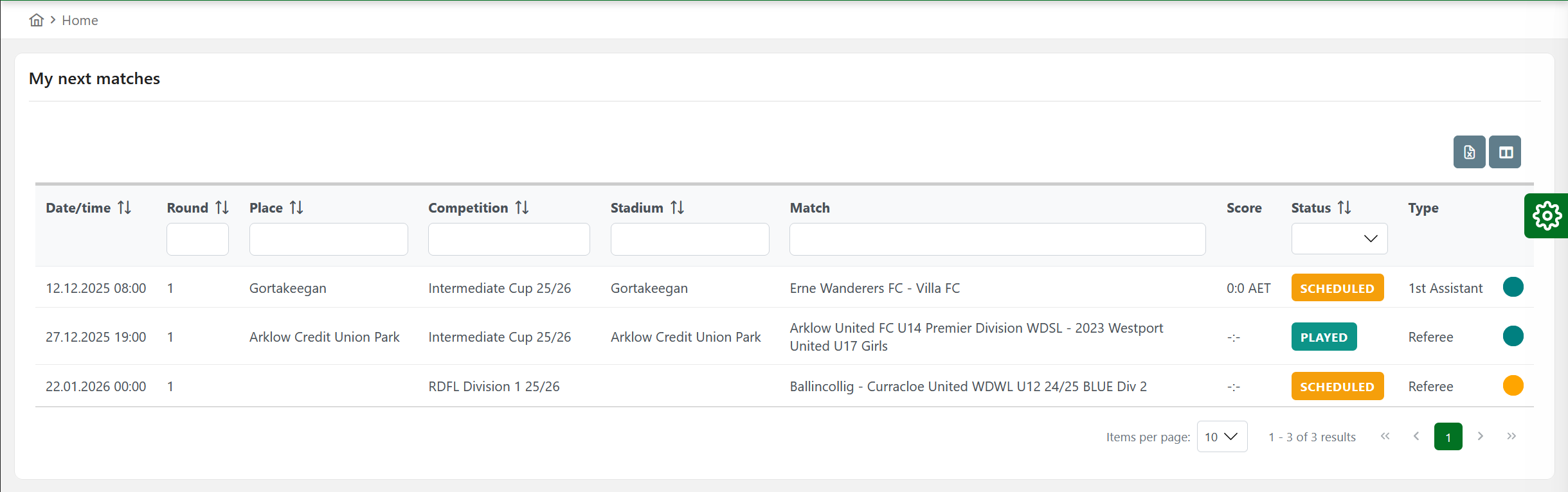Sort table by Stadium column
1568x492 pixels.
tap(677, 207)
